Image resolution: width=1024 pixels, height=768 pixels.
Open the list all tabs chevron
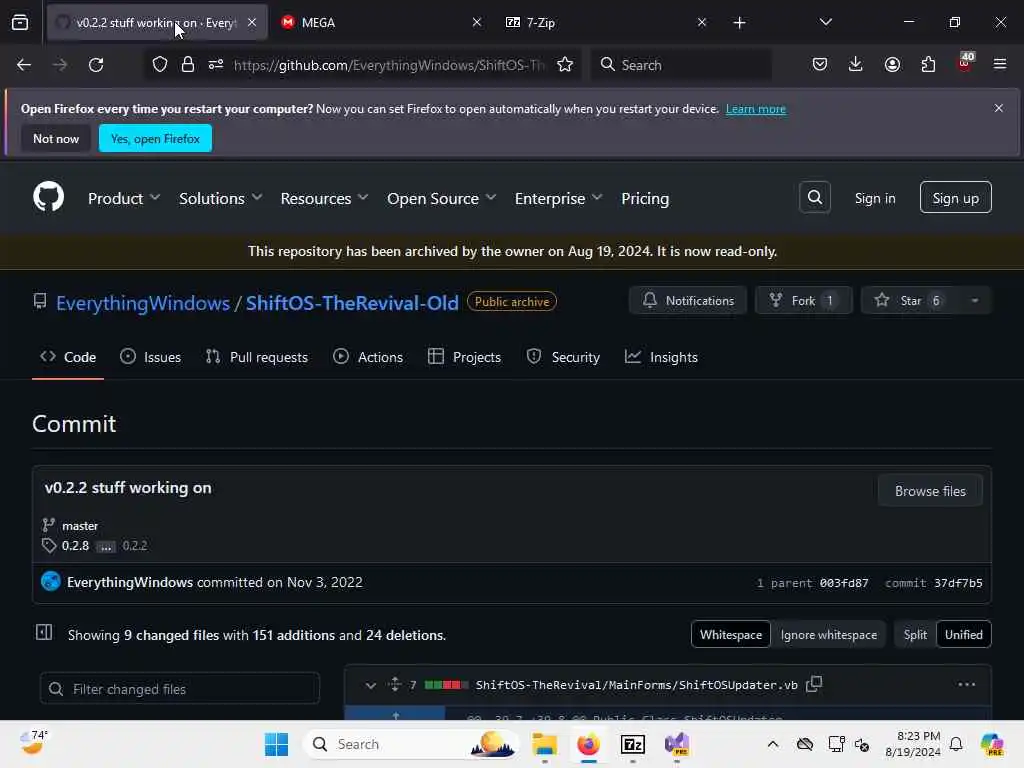[x=825, y=22]
